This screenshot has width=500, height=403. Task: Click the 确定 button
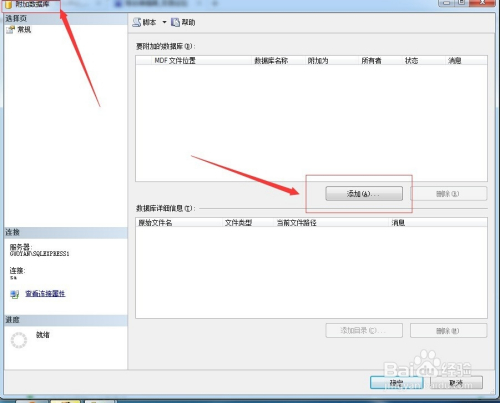[x=396, y=383]
